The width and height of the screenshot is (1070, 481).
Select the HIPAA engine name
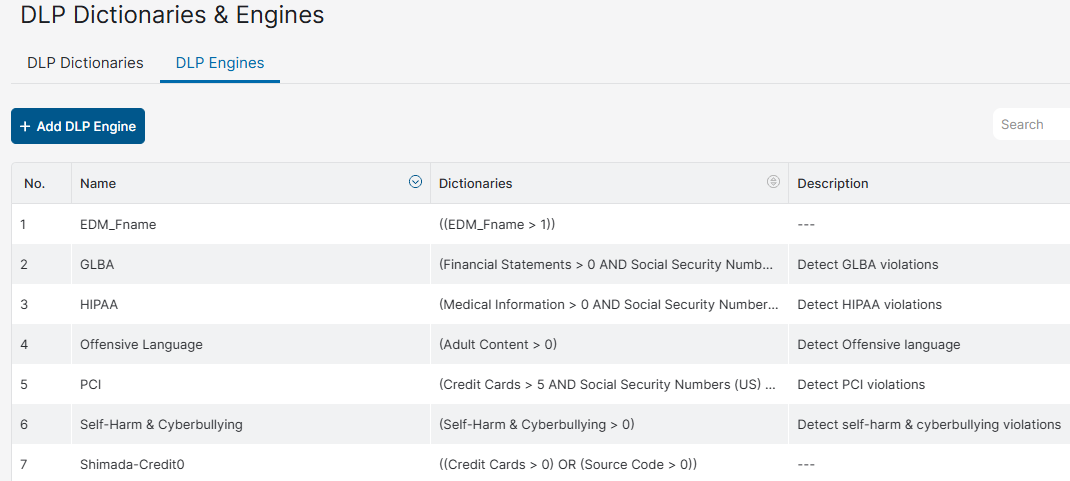click(x=99, y=304)
